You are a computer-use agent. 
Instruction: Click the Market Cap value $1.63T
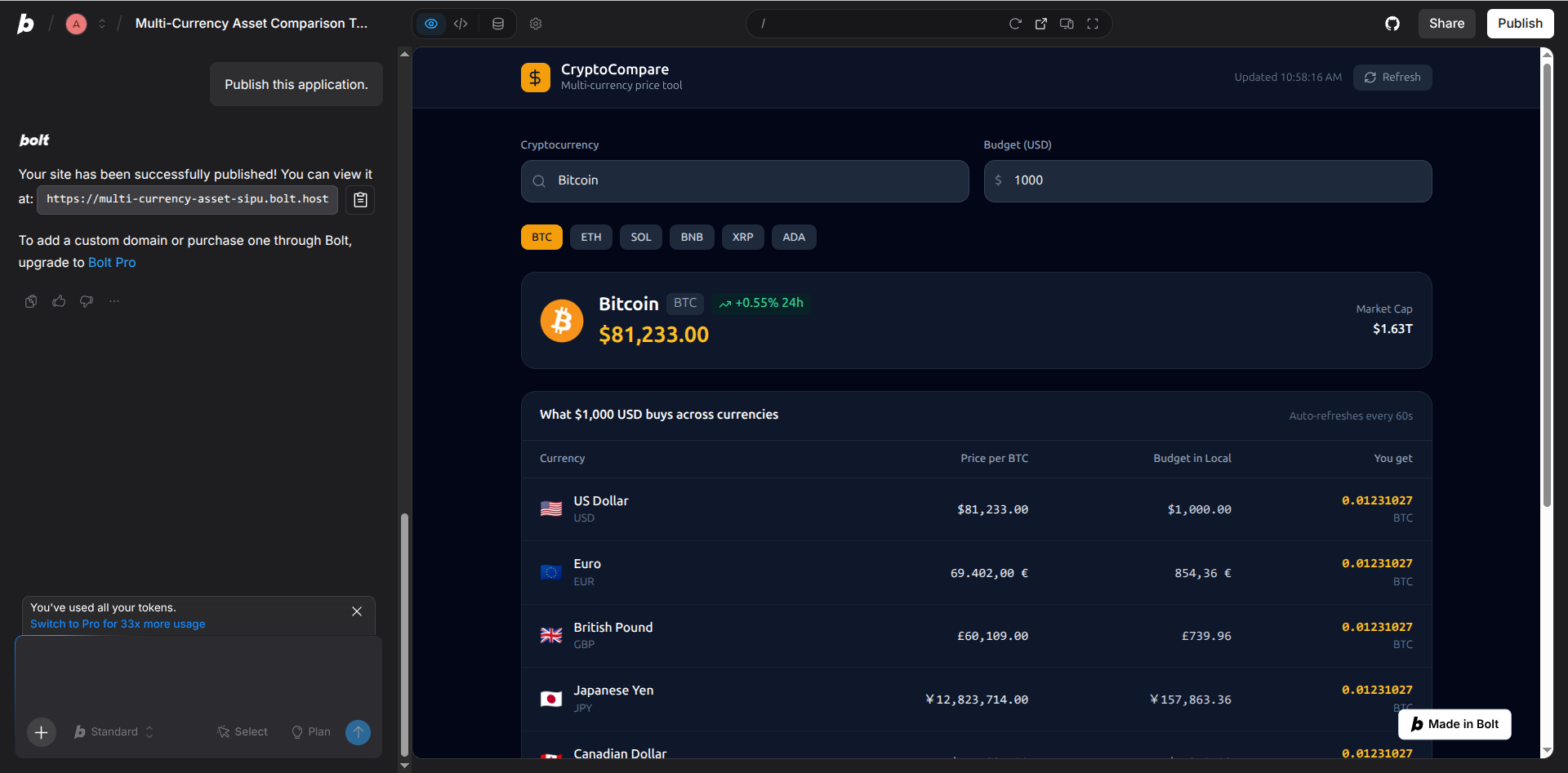(x=1392, y=329)
